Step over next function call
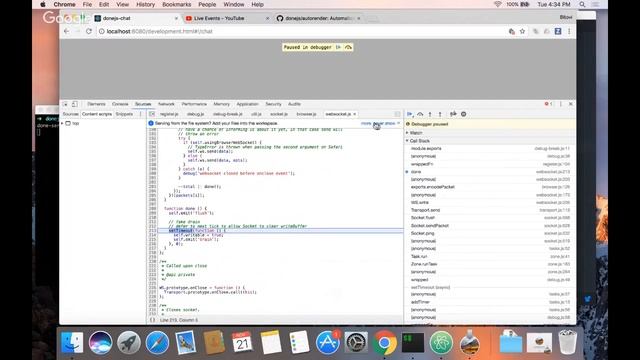Image resolution: width=640 pixels, height=360 pixels. coord(420,114)
